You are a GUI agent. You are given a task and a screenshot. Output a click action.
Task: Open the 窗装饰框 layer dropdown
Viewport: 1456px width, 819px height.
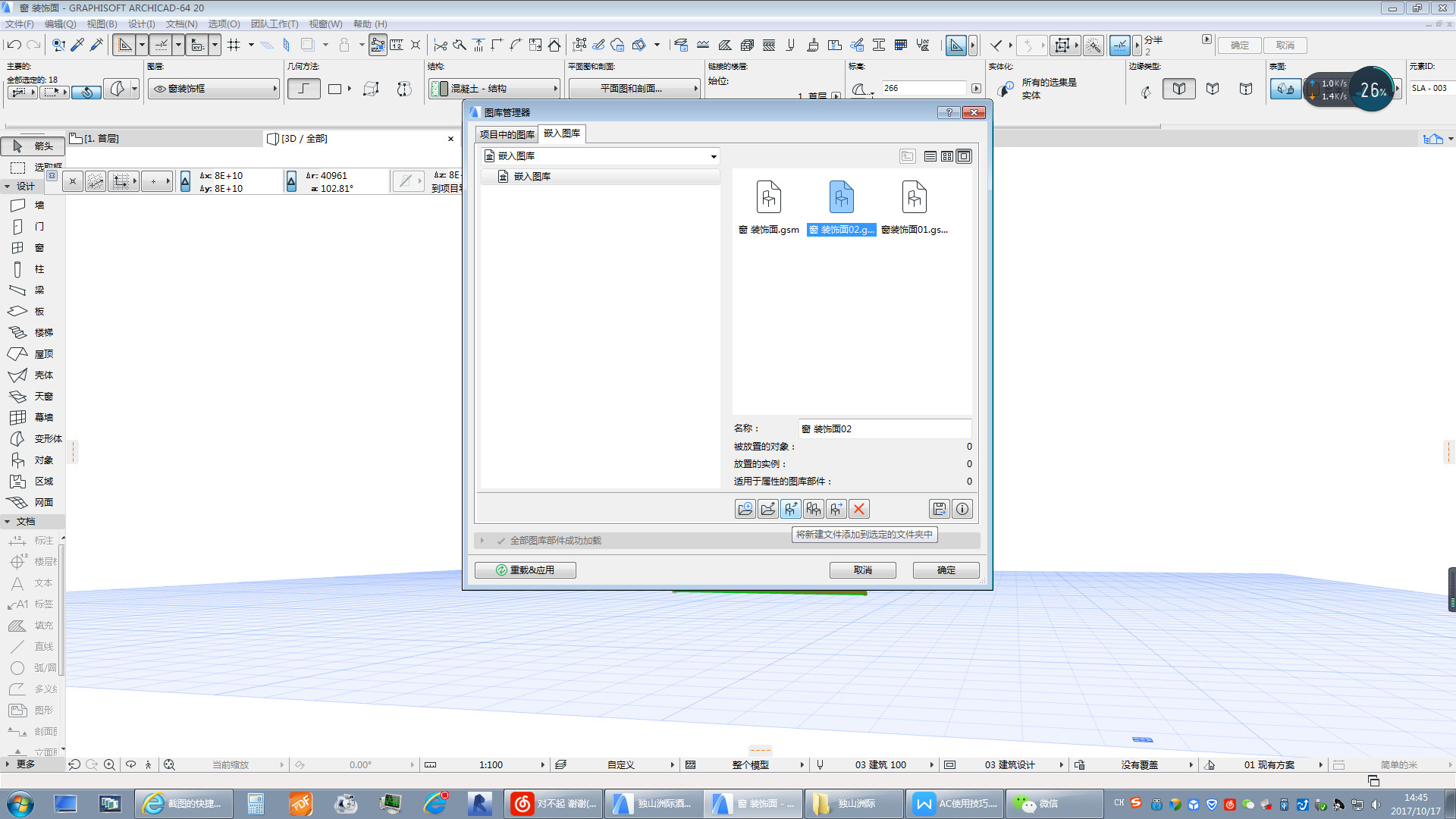pyautogui.click(x=214, y=89)
